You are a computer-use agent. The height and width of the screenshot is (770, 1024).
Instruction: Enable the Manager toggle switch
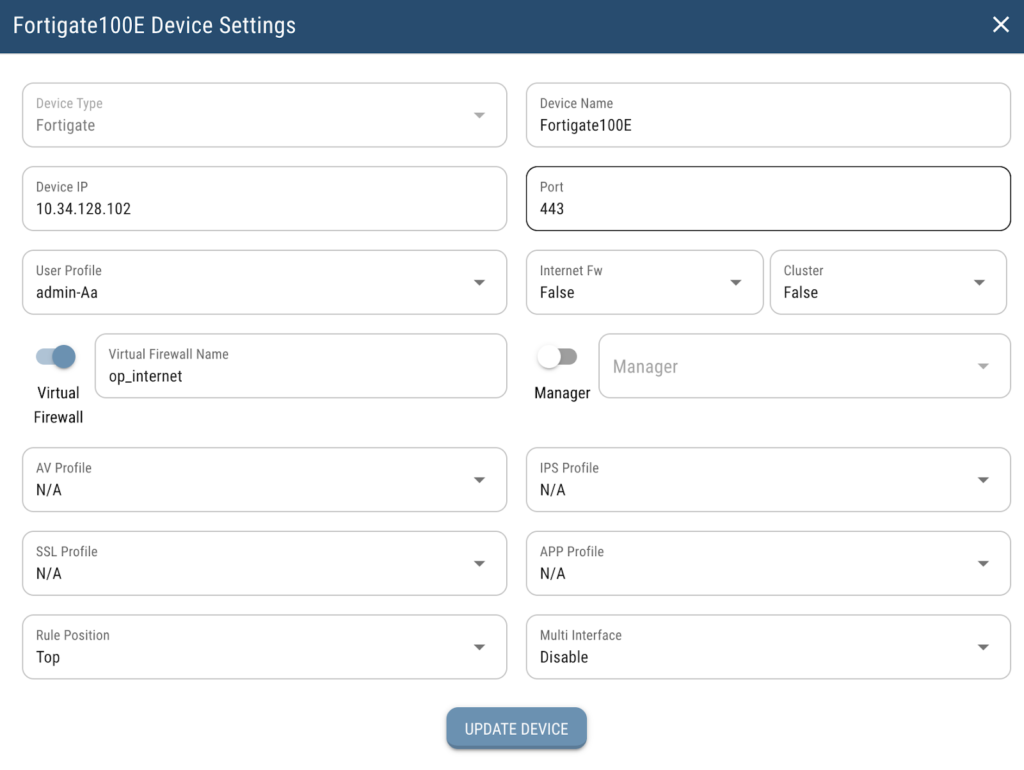click(x=557, y=357)
